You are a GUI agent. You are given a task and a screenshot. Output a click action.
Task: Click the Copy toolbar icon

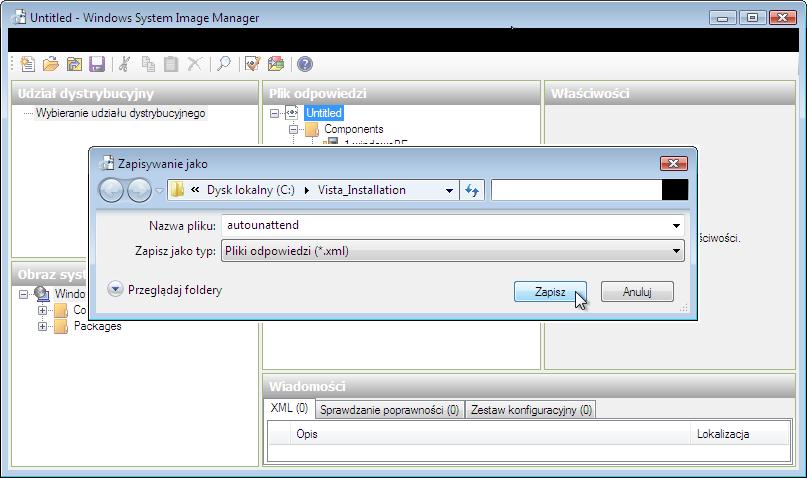pos(148,64)
